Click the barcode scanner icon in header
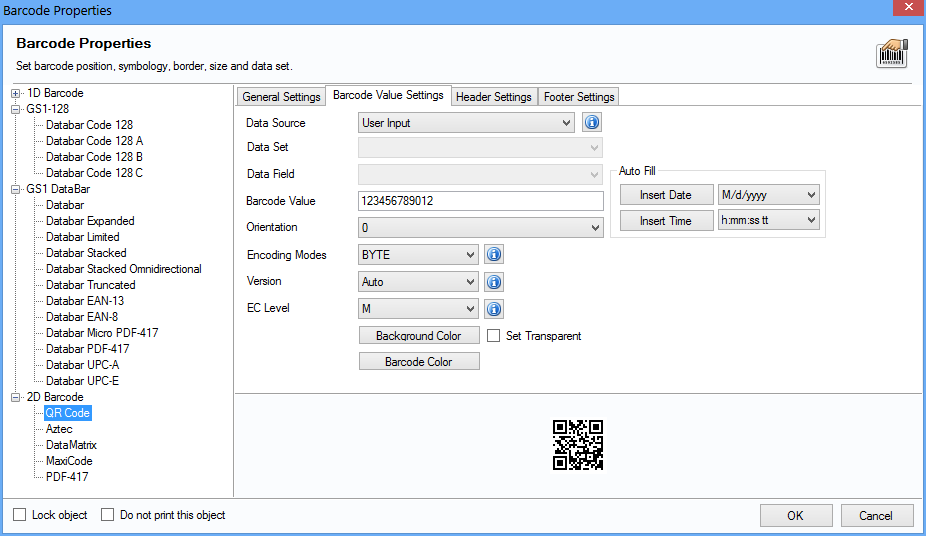This screenshot has height=536, width=926. (x=891, y=53)
